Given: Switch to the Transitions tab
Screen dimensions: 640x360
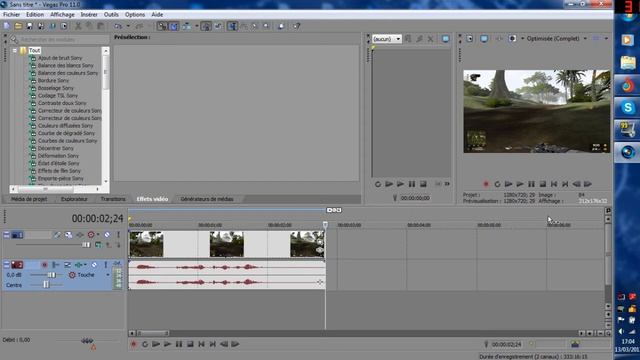Looking at the screenshot, I should tap(113, 199).
